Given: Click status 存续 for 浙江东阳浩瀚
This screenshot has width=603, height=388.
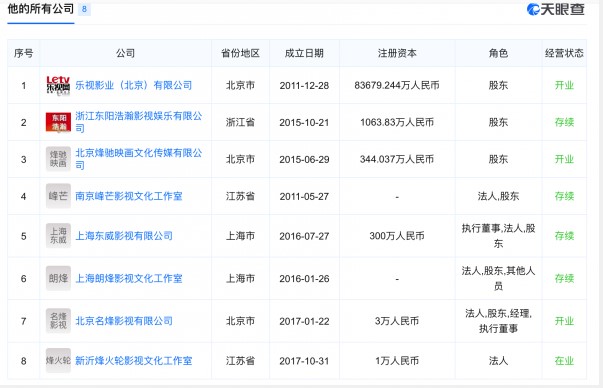Looking at the screenshot, I should point(564,122).
